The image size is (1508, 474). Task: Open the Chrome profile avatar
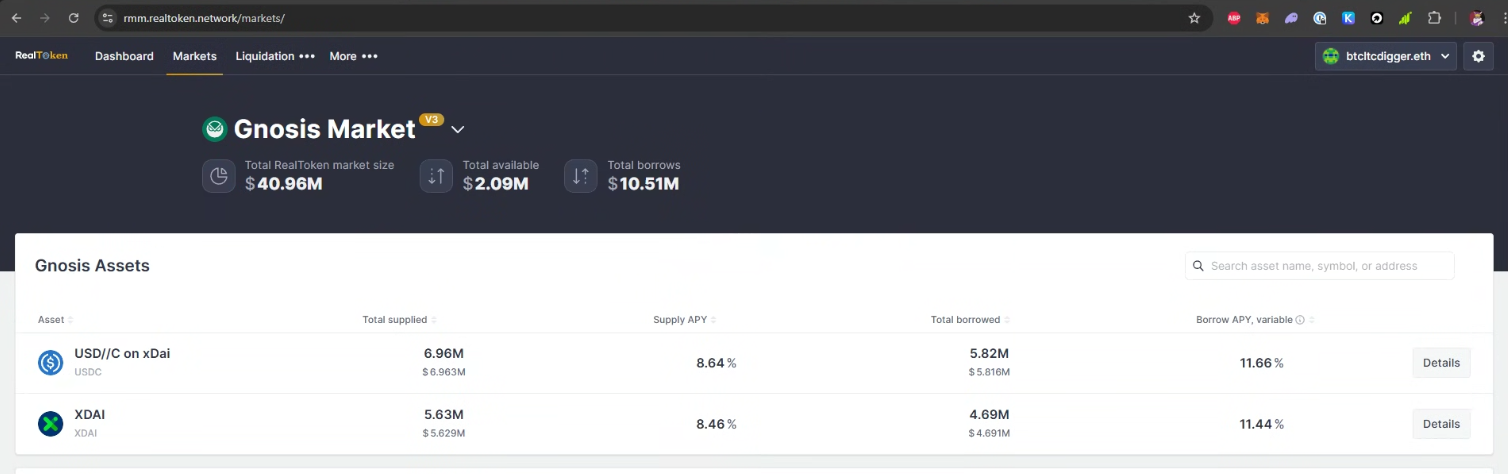point(1476,18)
